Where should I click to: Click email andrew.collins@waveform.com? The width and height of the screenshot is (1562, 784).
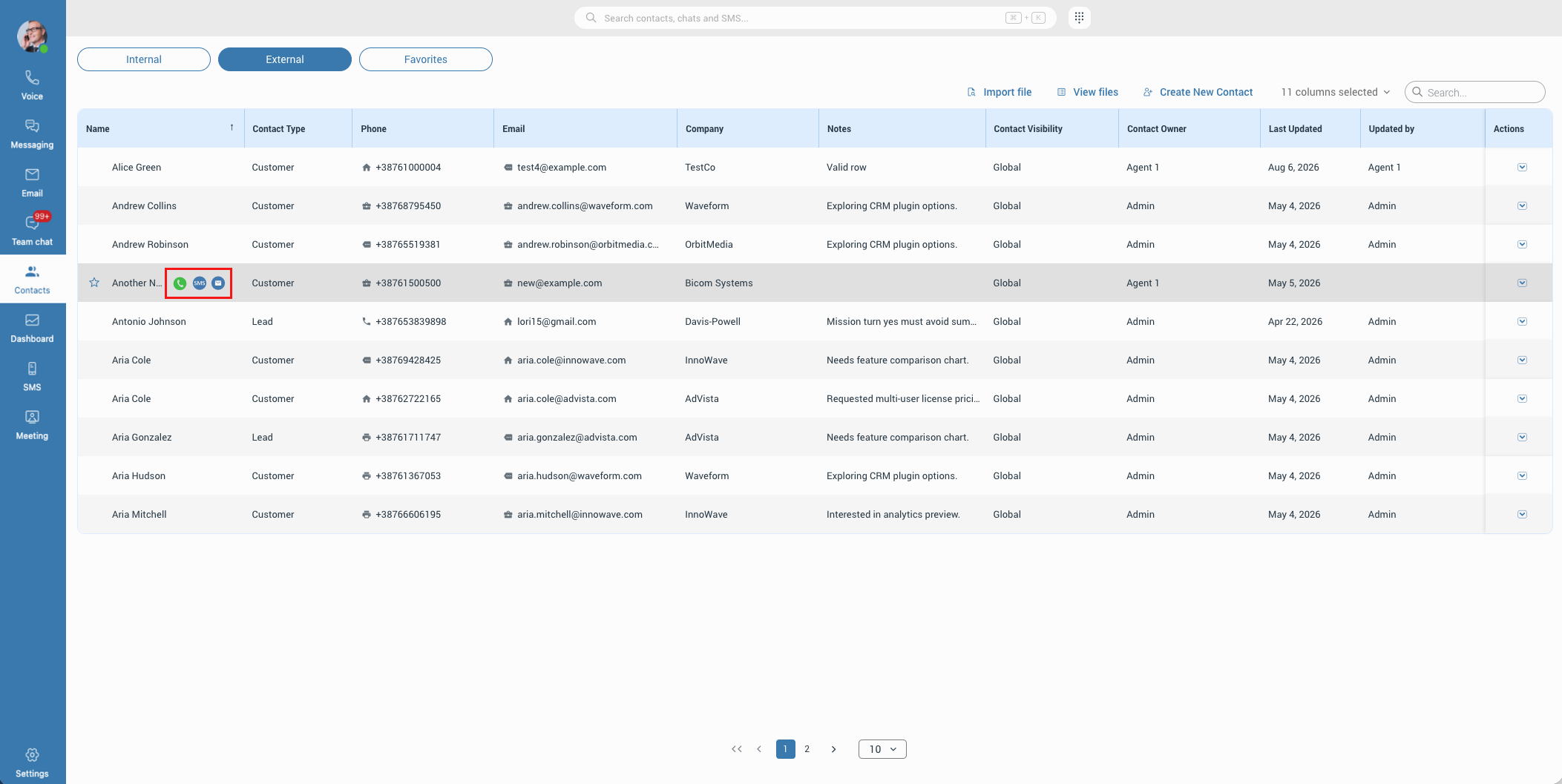(x=585, y=206)
